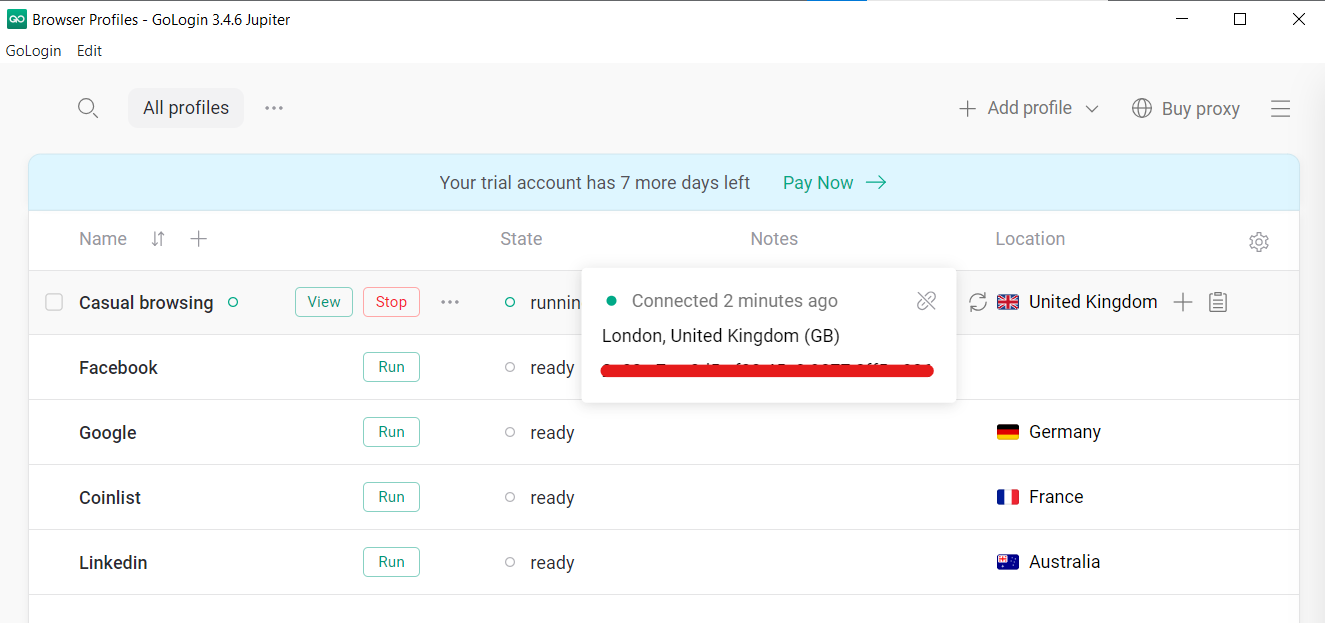Stop the Casual browsing profile
Screen dimensions: 1325x623
[x=391, y=302]
